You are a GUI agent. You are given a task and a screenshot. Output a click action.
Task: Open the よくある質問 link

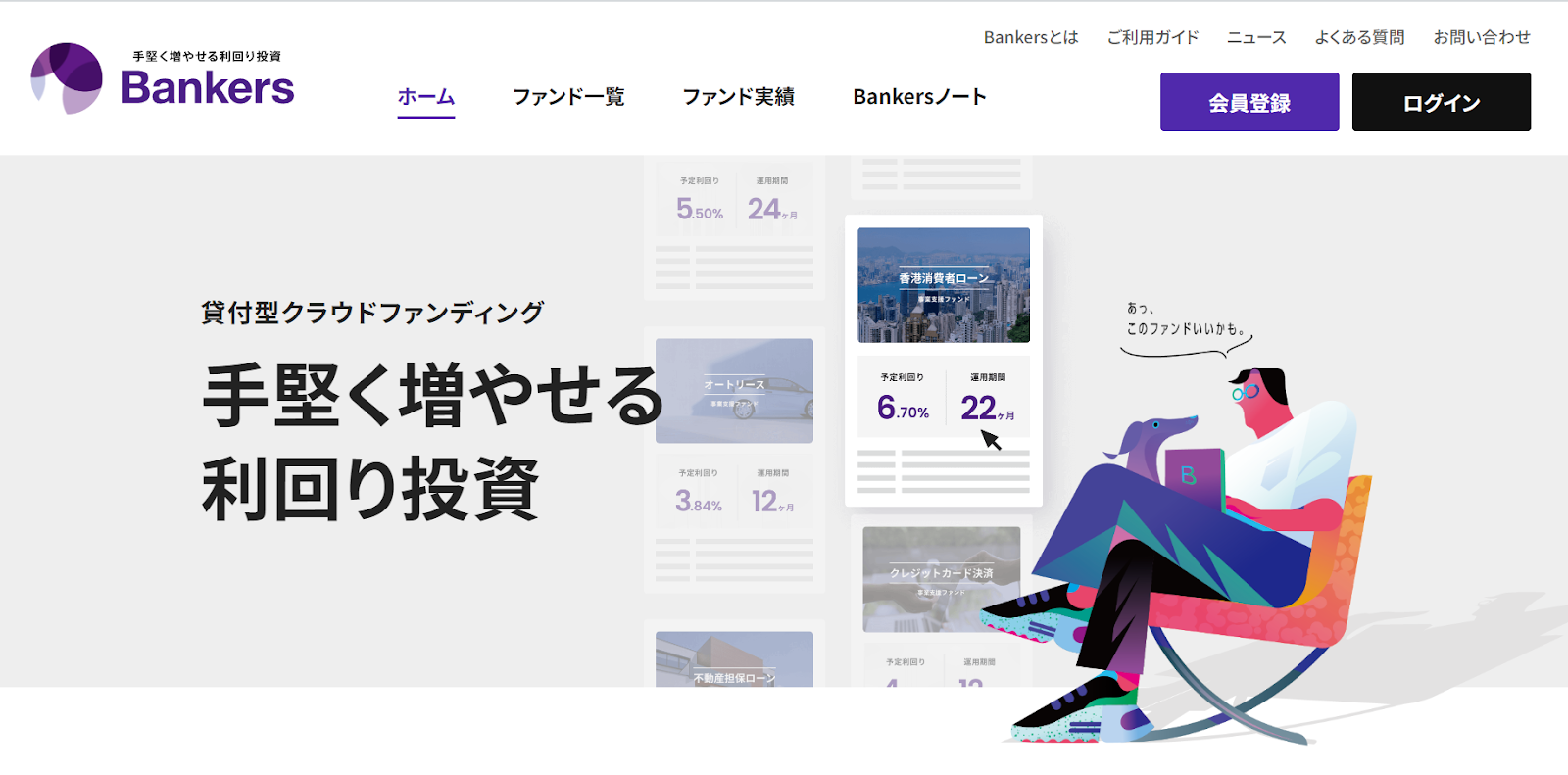[x=1359, y=37]
